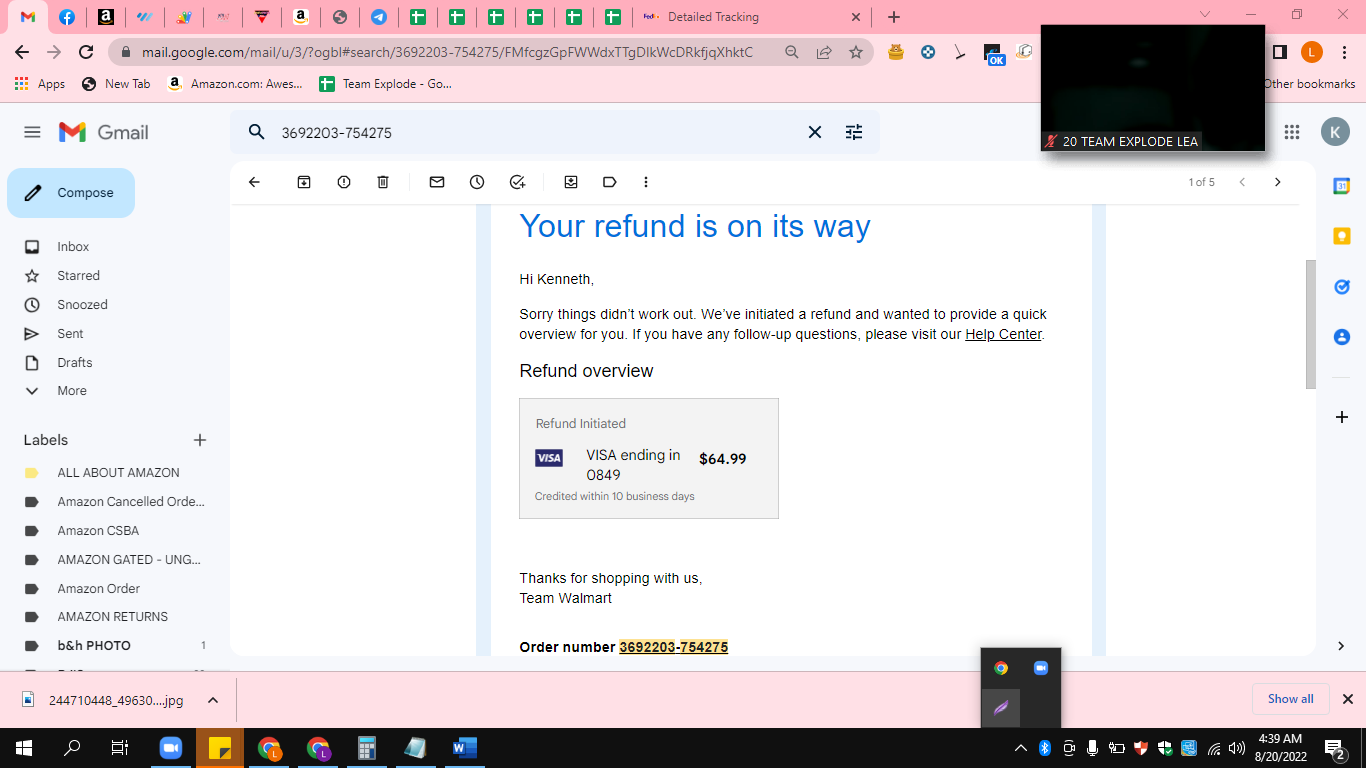This screenshot has width=1366, height=768.
Task: Click the Chrome address bar URL
Action: 447,52
